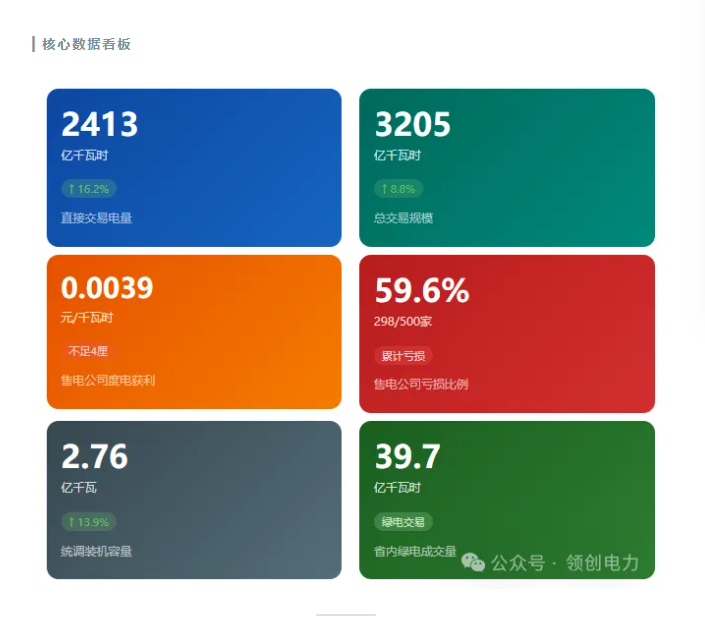
Task: Click the 绿电交易 badge
Action: coord(403,522)
